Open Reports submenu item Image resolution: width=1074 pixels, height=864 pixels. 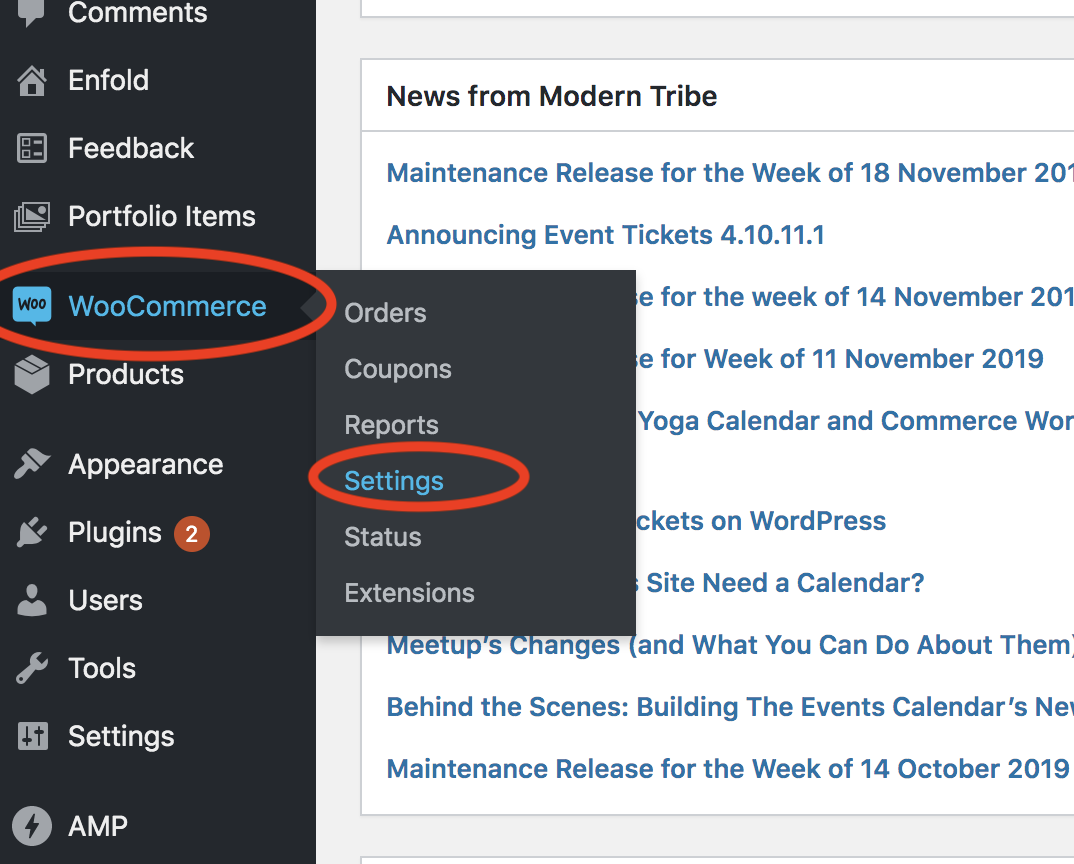pos(391,425)
